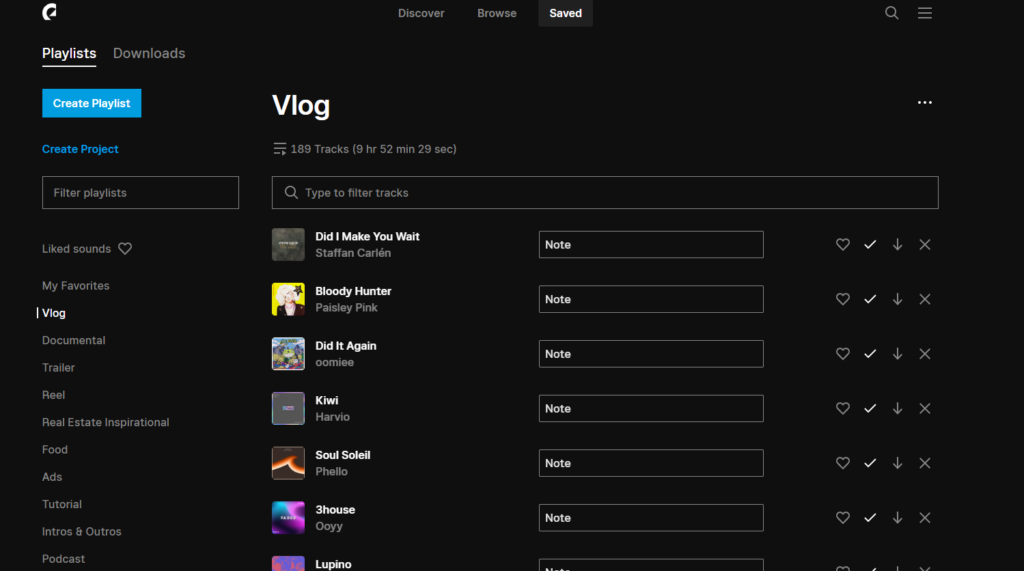Screen dimensions: 1024x571
Task: Open the Ads playlist
Action: click(52, 477)
